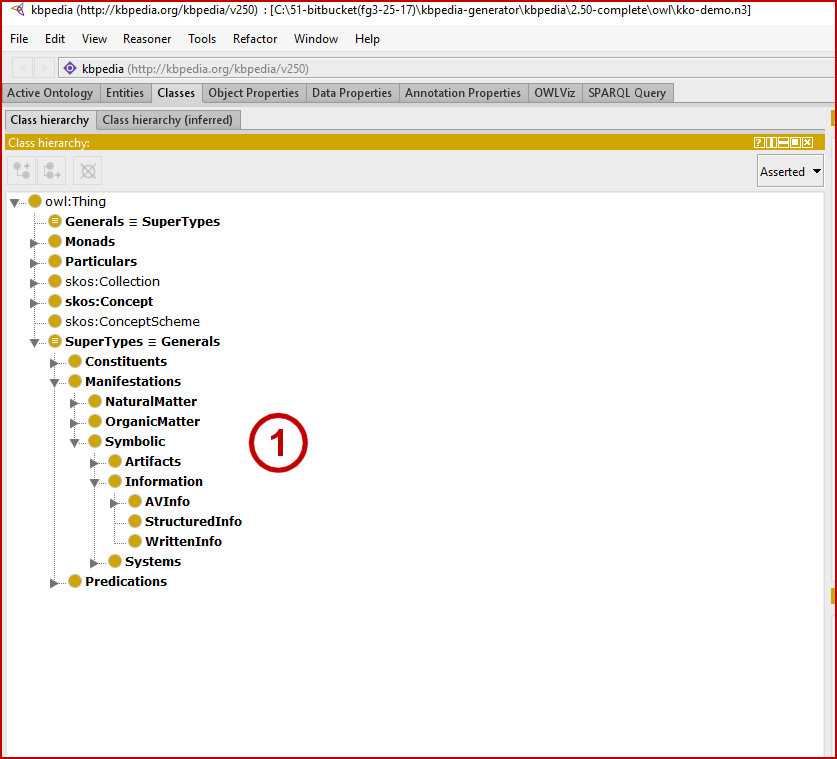
Task: Switch to the Entities tab
Action: (125, 93)
